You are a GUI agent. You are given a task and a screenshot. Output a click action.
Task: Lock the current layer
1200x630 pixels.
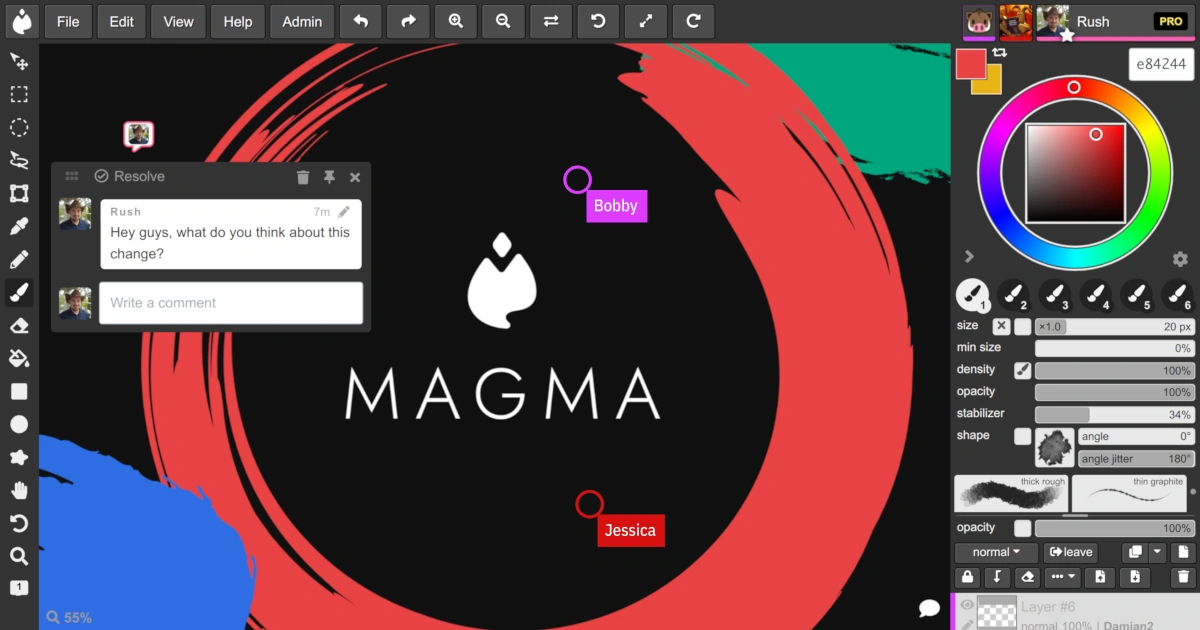967,577
